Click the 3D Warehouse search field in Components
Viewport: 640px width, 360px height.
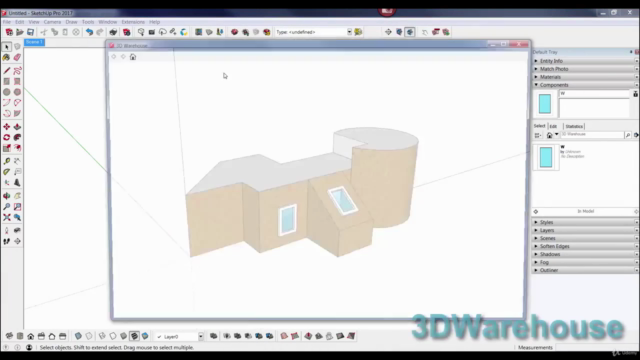pyautogui.click(x=592, y=134)
